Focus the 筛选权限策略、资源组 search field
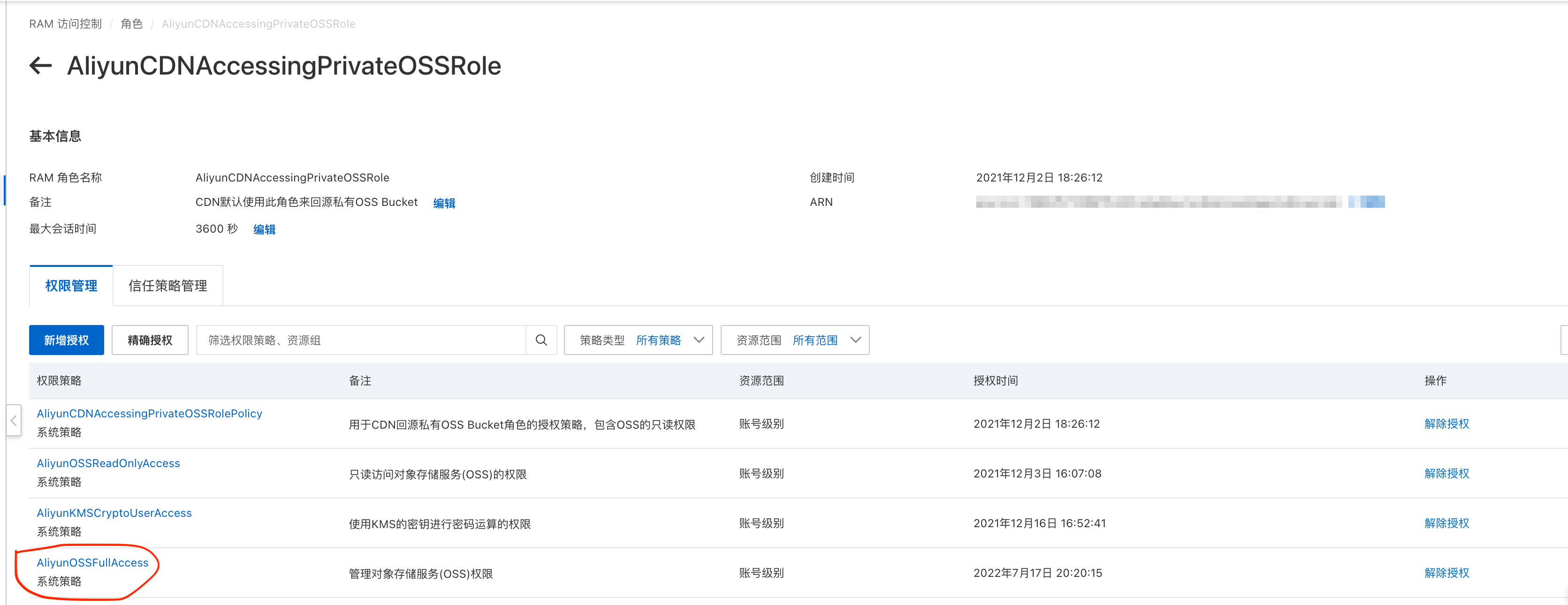The width and height of the screenshot is (1568, 605). (x=361, y=340)
